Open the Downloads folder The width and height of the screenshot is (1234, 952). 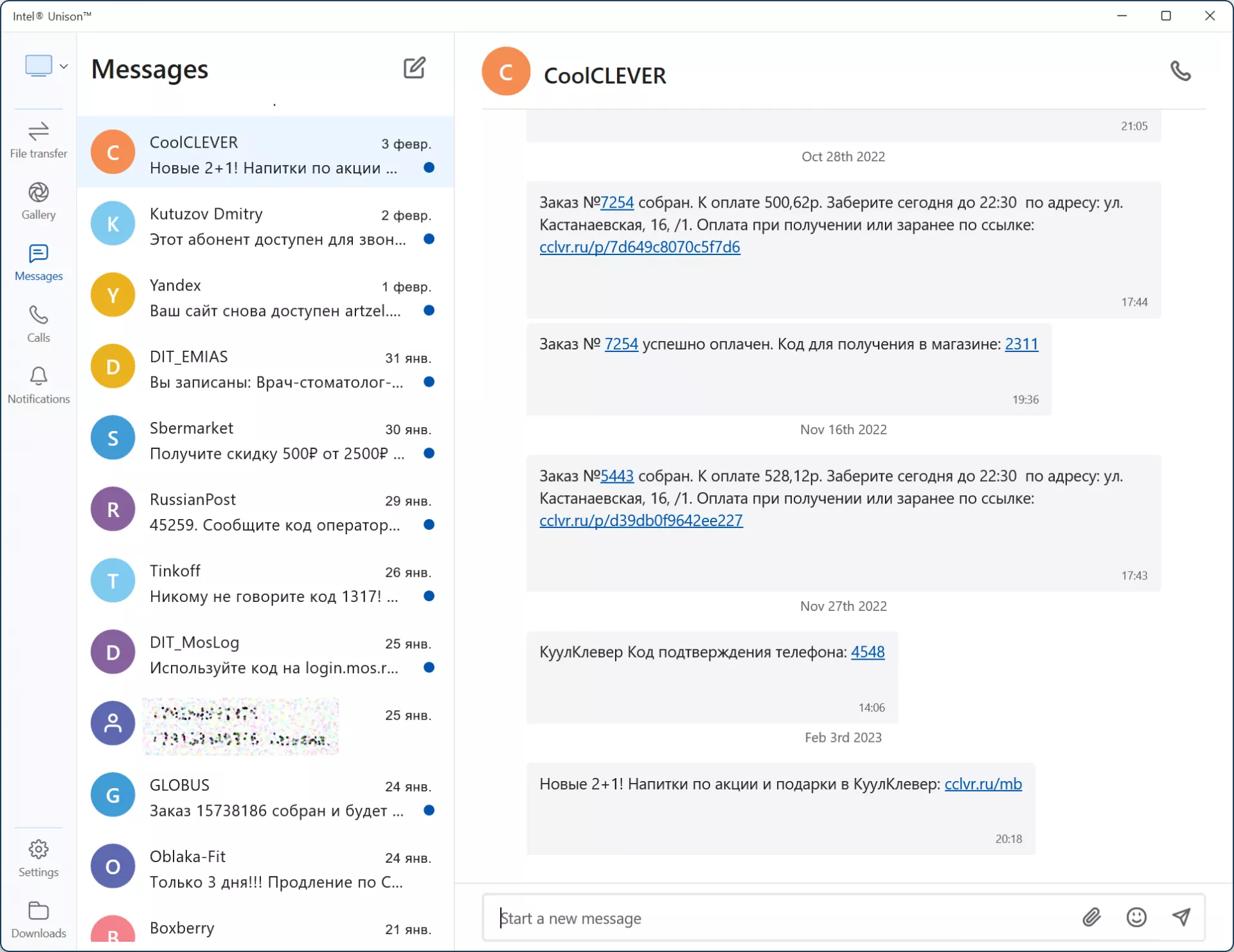[39, 920]
